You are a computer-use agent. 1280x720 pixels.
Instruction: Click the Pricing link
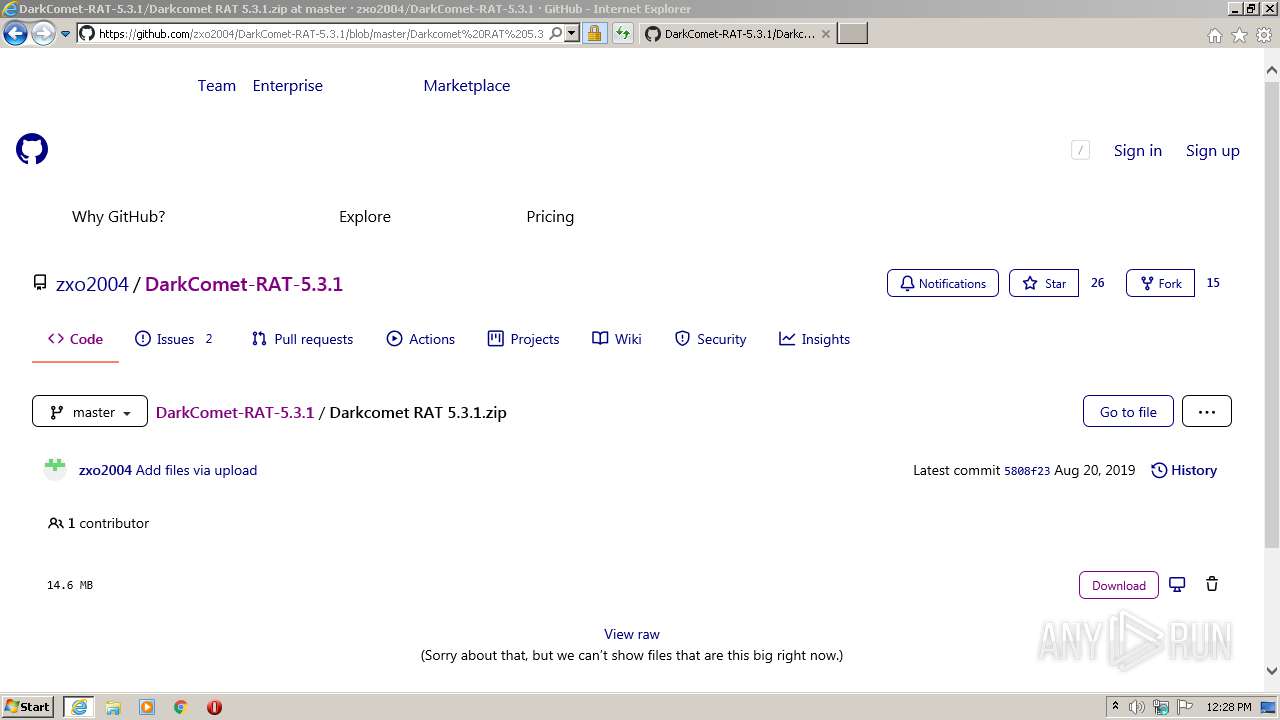click(x=550, y=216)
